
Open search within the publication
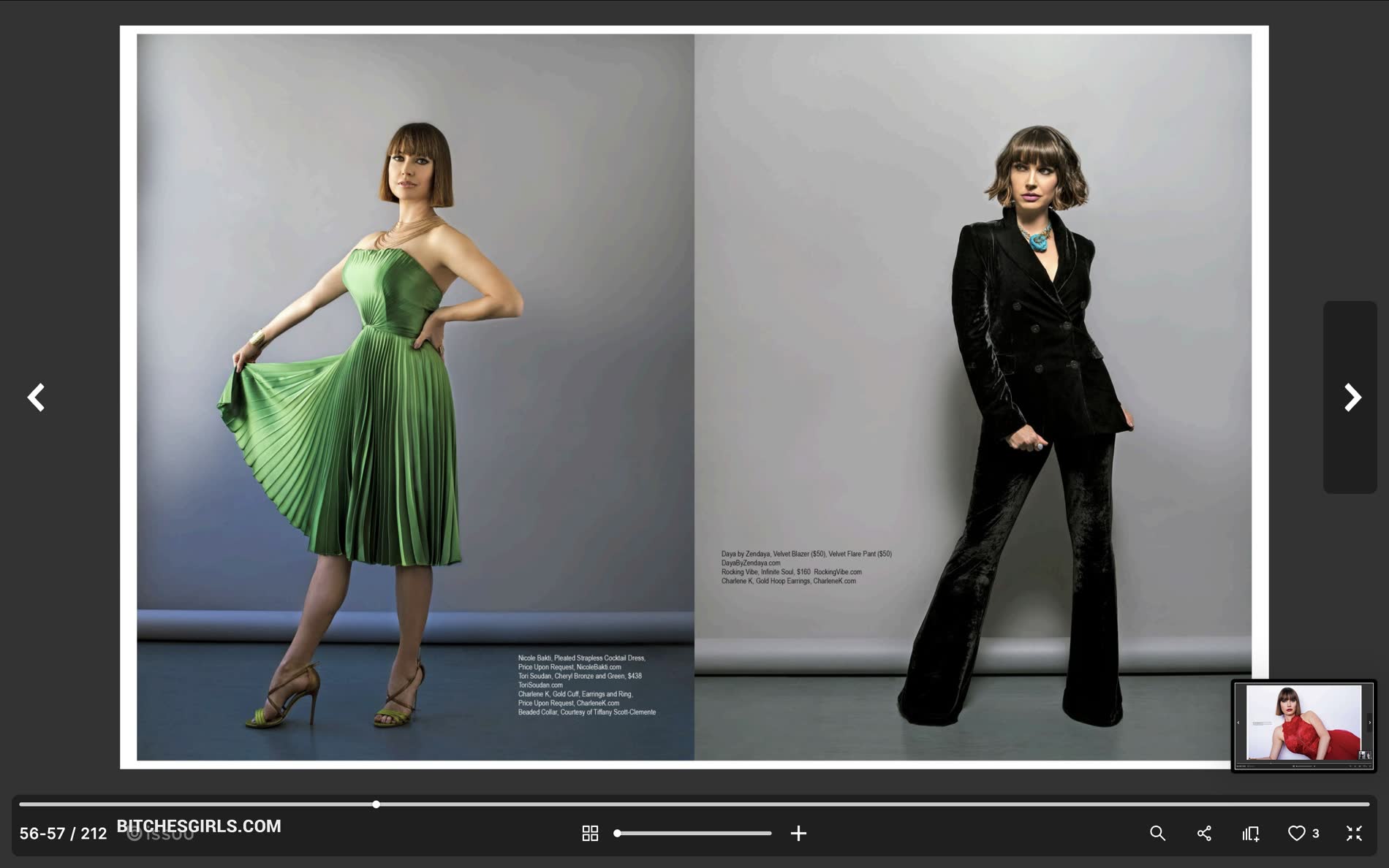tap(1157, 833)
